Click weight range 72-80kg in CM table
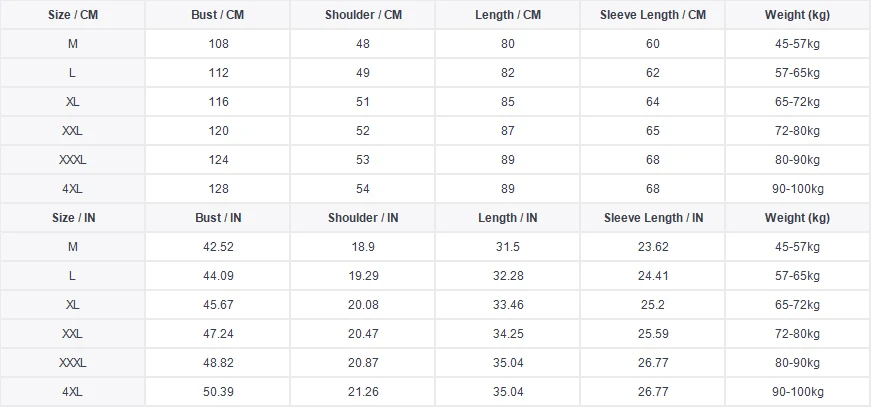871x407 pixels. pyautogui.click(x=798, y=131)
